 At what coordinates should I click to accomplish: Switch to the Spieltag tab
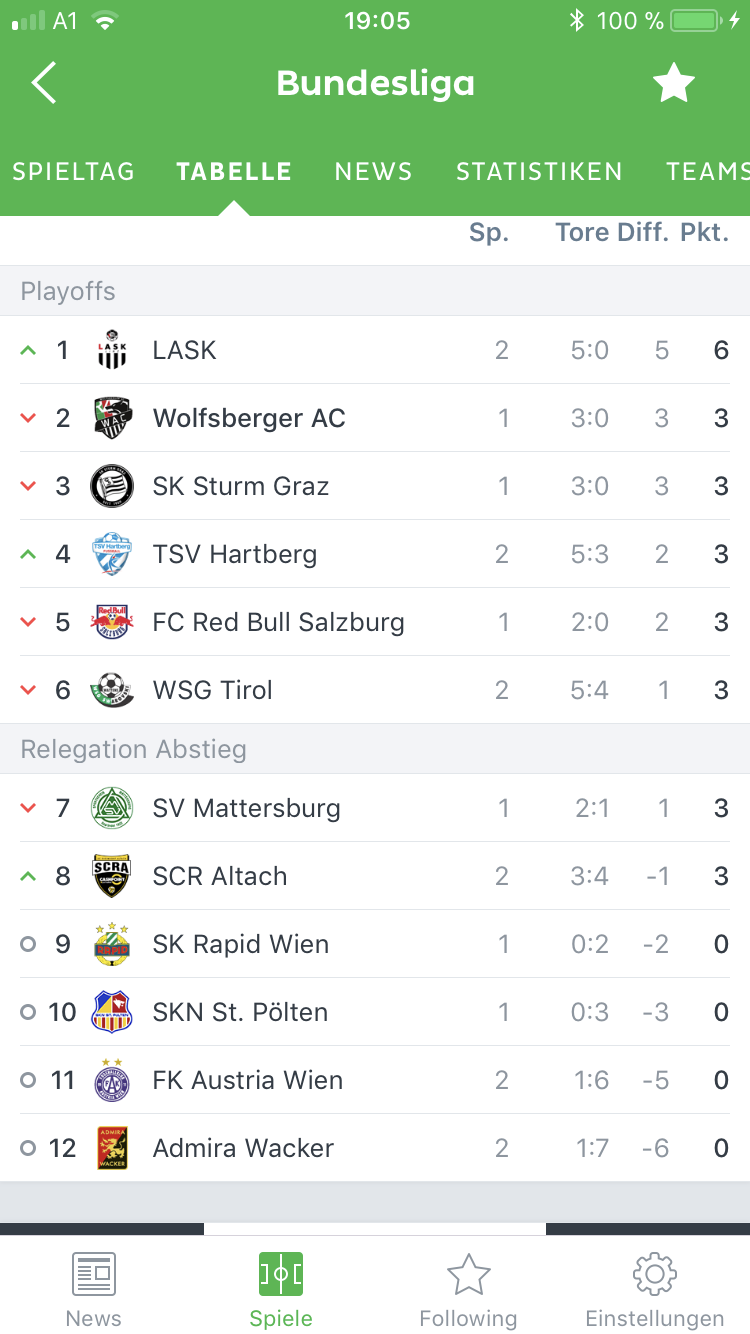click(73, 172)
